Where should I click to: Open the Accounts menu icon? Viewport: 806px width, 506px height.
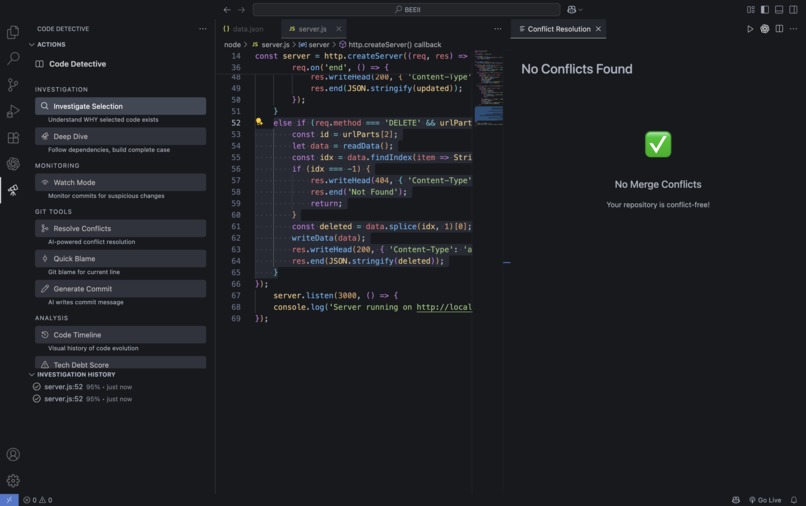pyautogui.click(x=13, y=455)
